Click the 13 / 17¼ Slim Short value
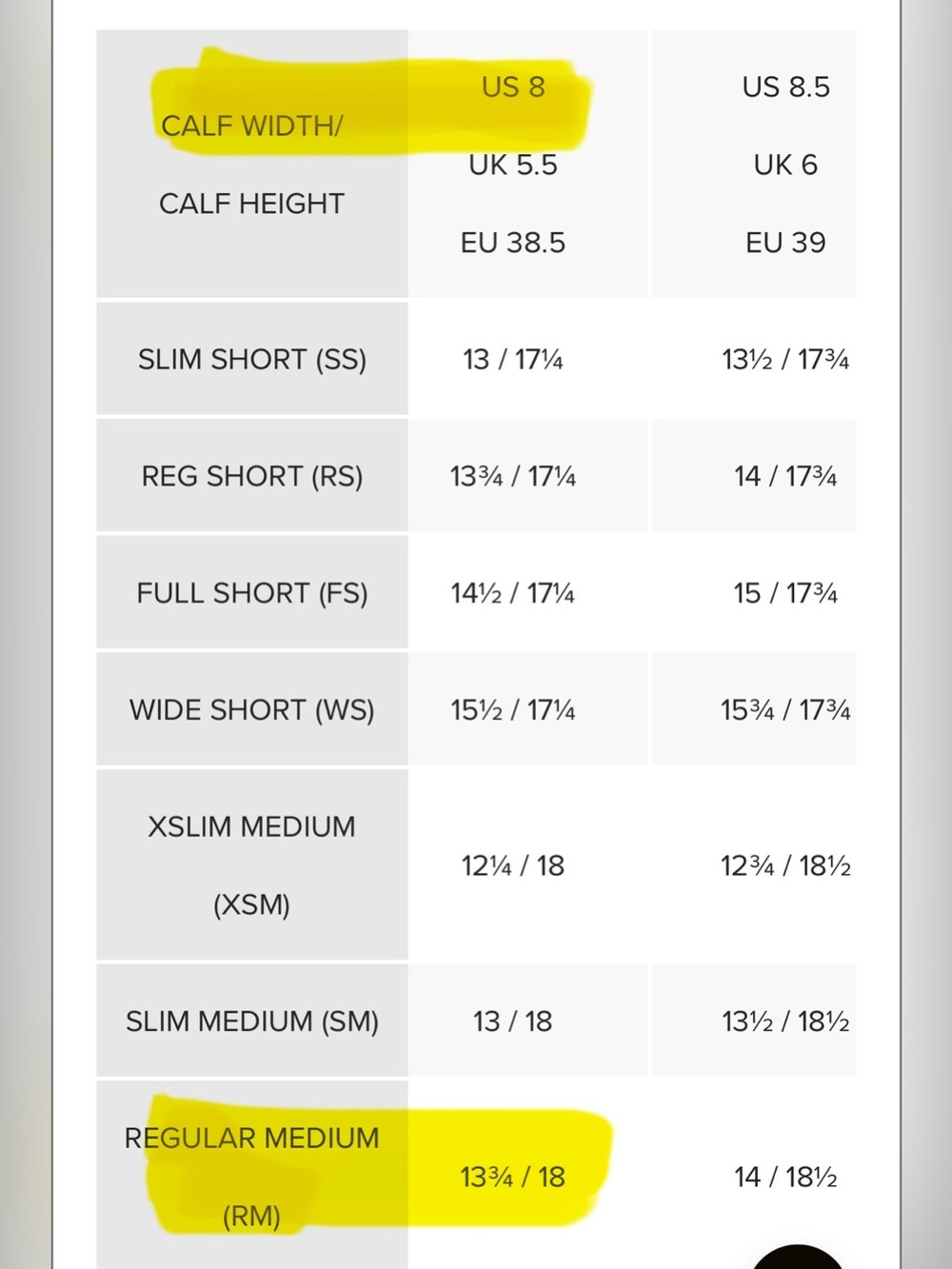 point(513,360)
